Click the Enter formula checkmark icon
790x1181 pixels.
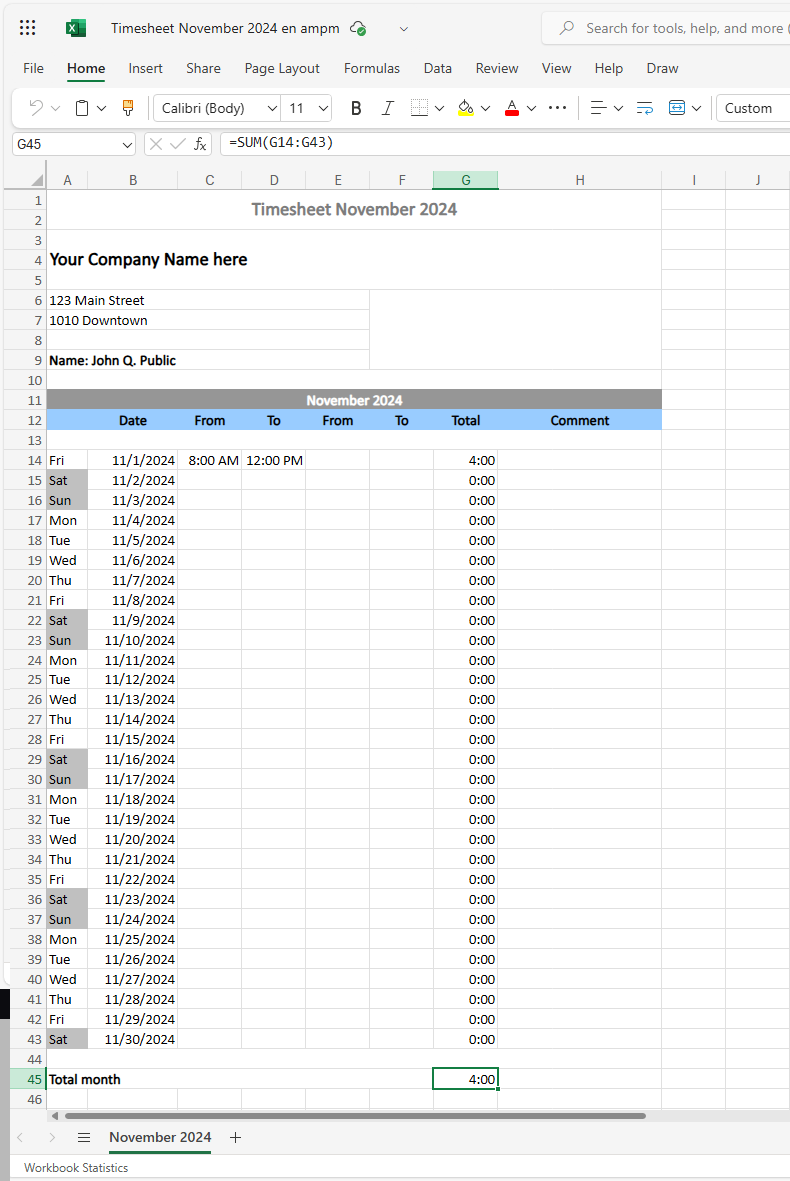point(178,144)
